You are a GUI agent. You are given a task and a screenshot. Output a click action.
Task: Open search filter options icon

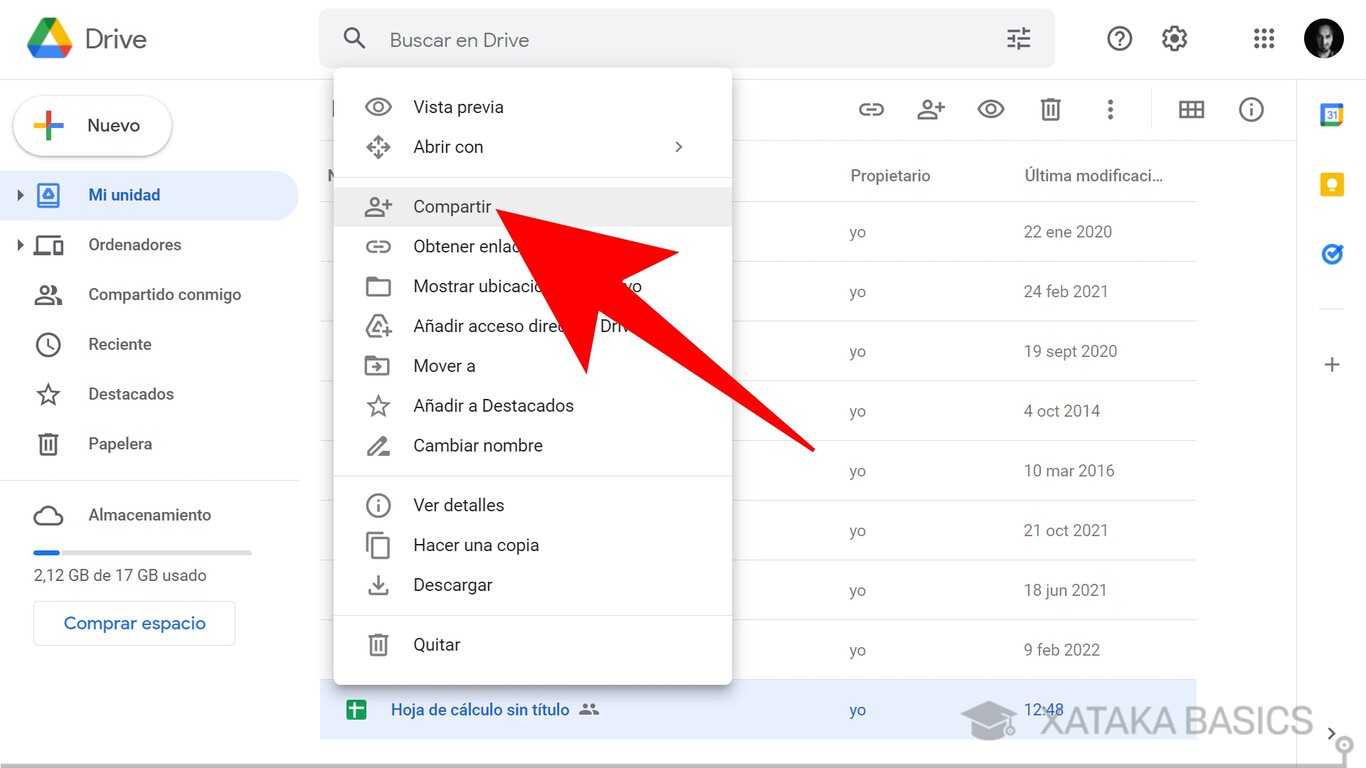pos(1018,39)
